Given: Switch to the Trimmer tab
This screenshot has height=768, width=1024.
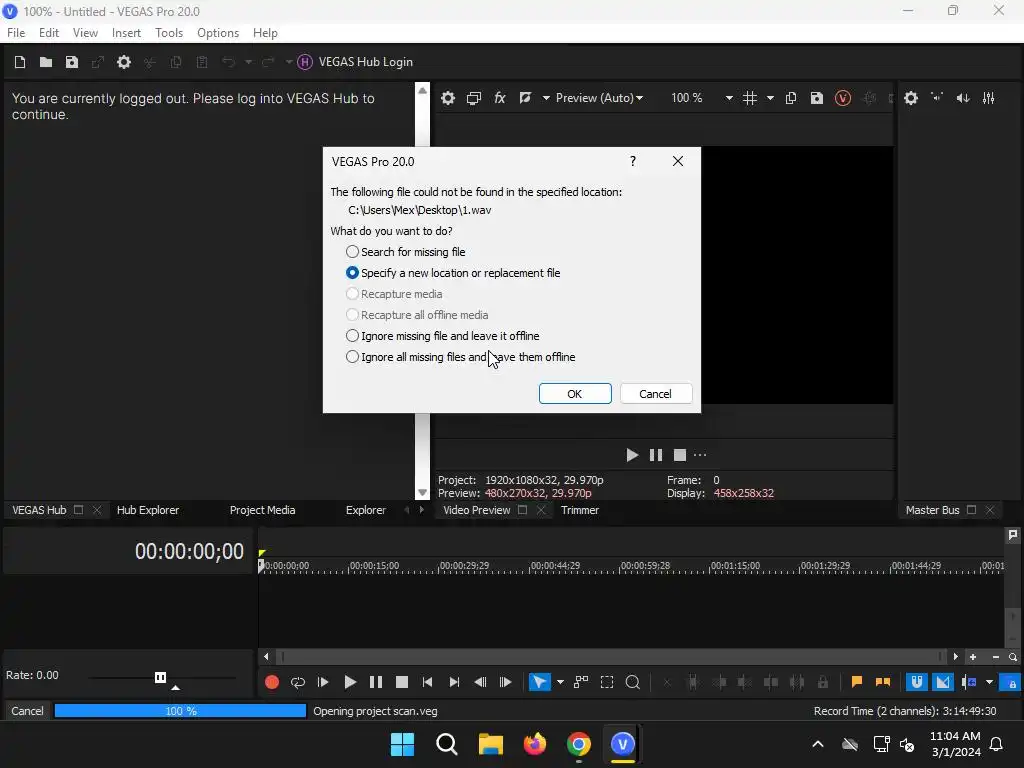Looking at the screenshot, I should pos(580,510).
